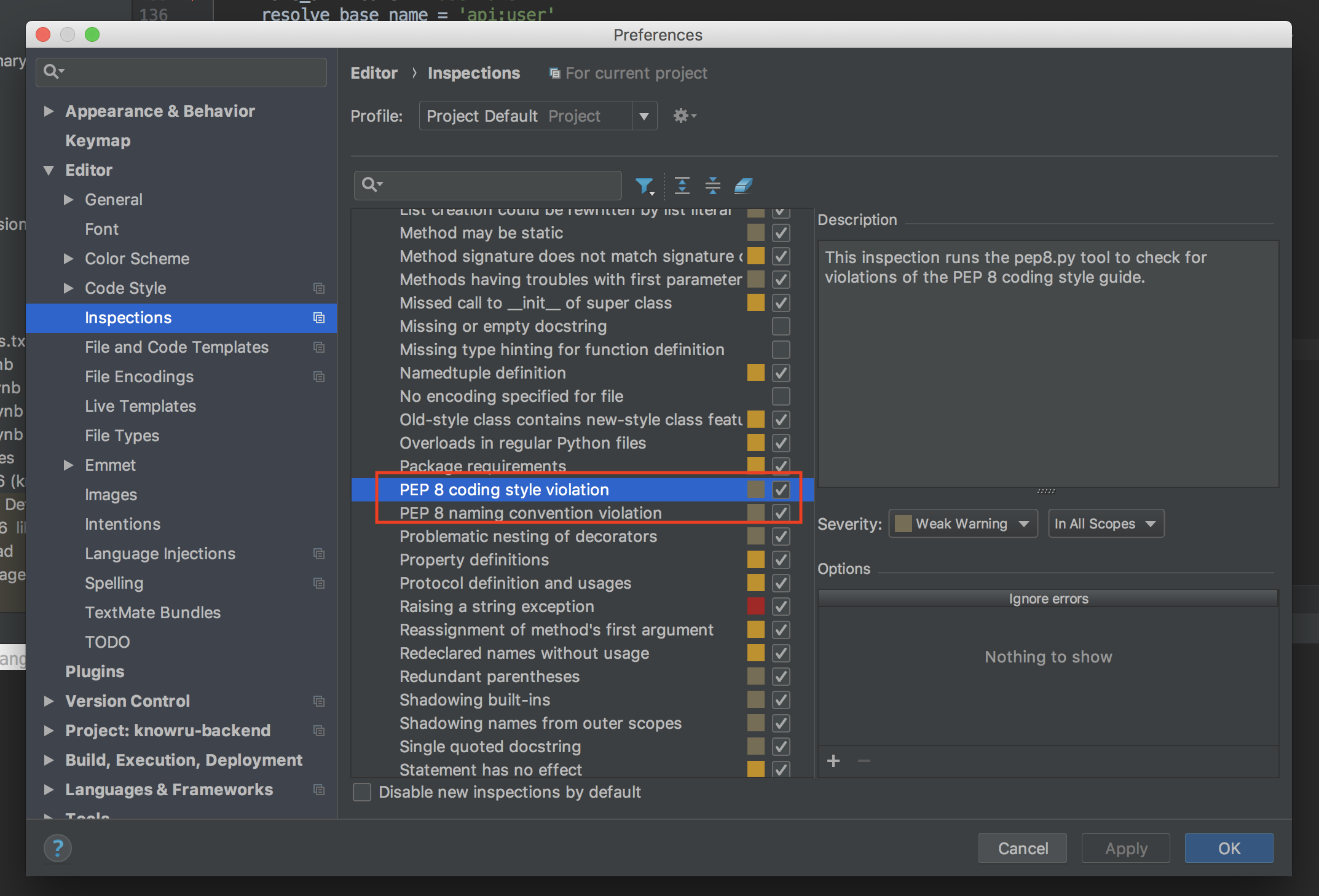Click project-level icon beside Project: knowru-backend
Screen dimensions: 1319x896
tap(319, 731)
